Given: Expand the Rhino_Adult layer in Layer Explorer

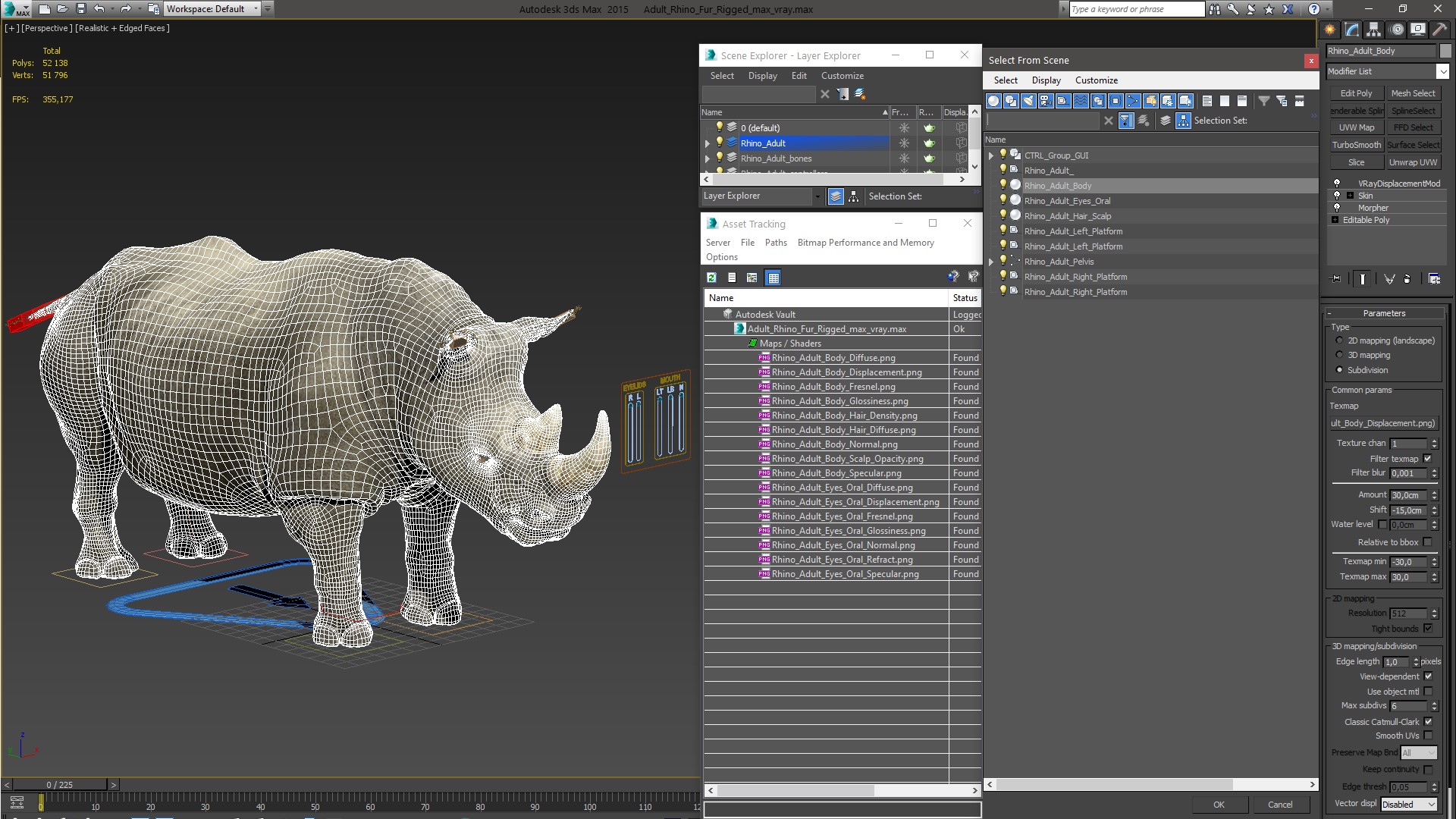Looking at the screenshot, I should coord(708,143).
